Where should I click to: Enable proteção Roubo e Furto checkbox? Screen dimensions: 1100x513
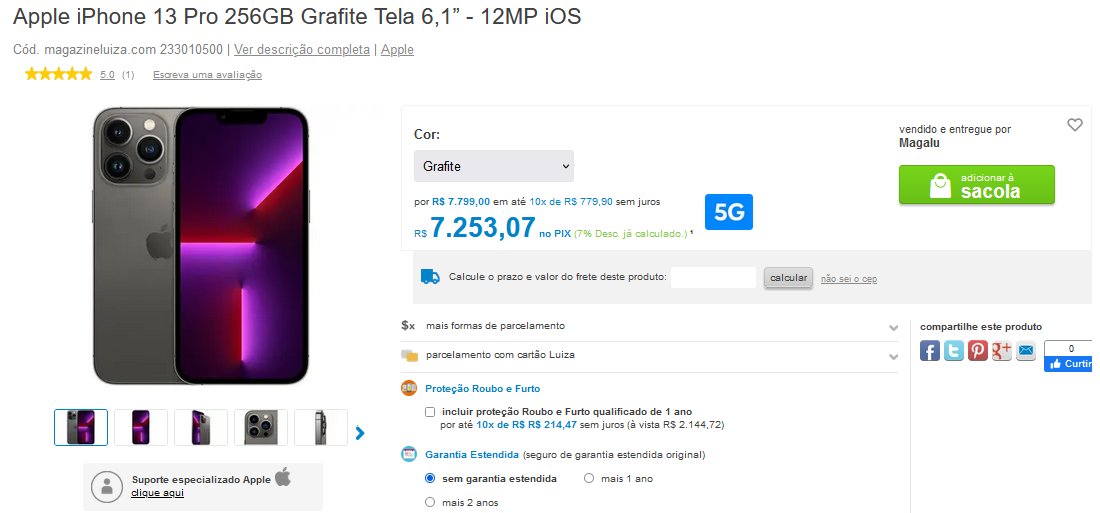click(x=430, y=412)
